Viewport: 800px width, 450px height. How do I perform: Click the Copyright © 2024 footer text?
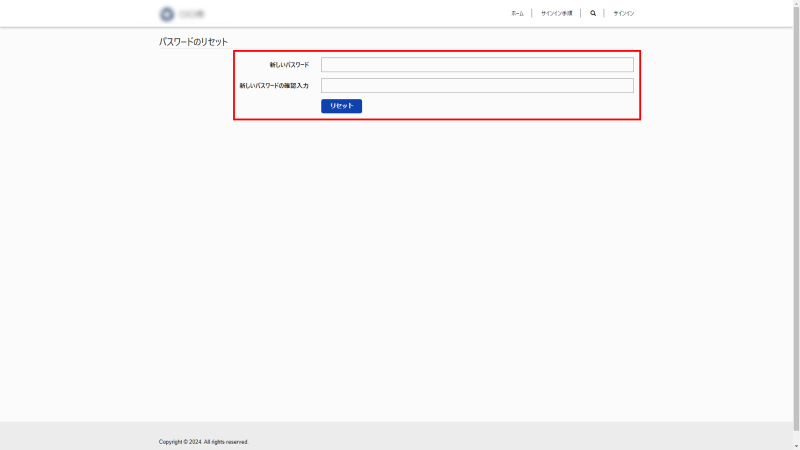[204, 441]
